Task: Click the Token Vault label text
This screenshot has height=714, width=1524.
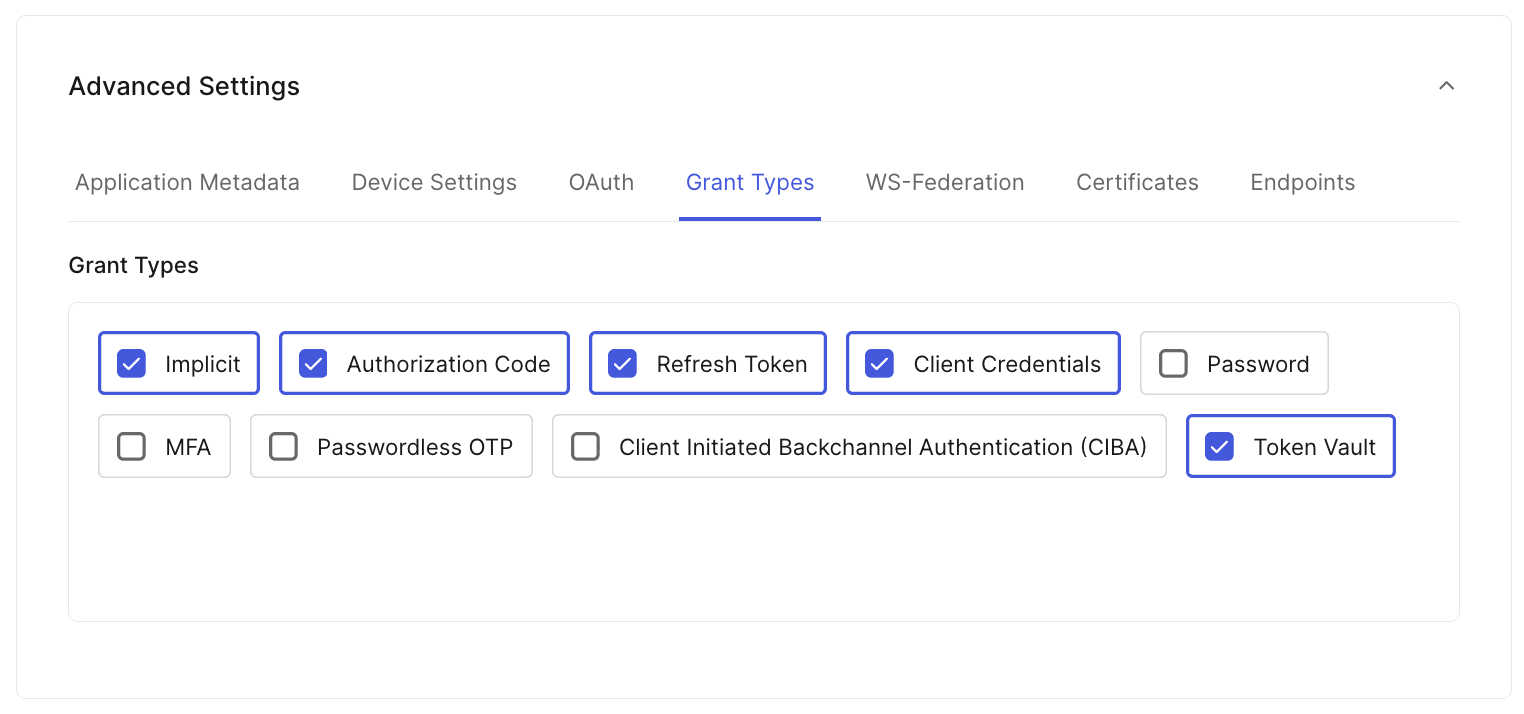Action: pos(1313,446)
